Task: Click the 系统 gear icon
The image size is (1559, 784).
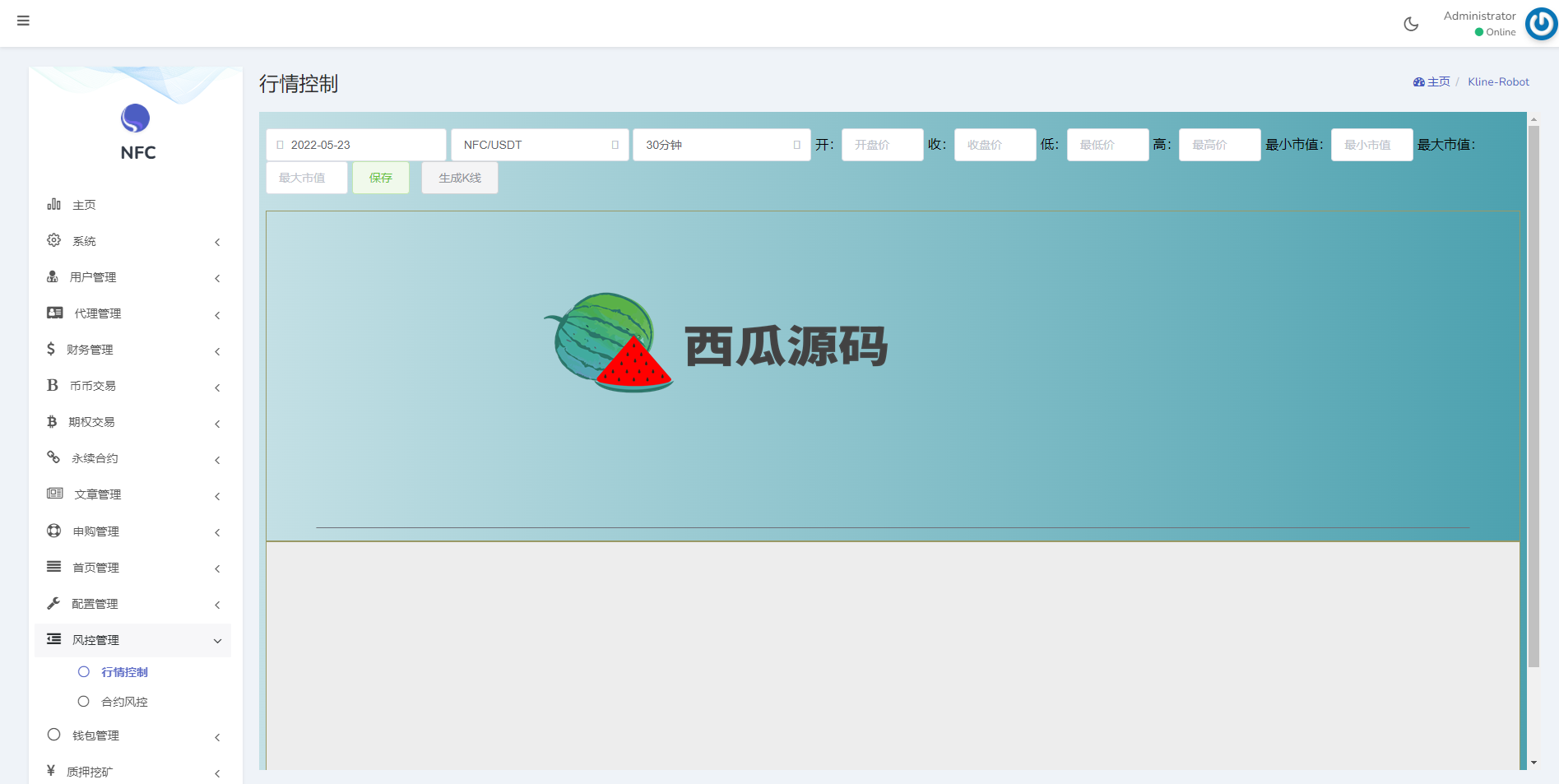Action: [54, 240]
